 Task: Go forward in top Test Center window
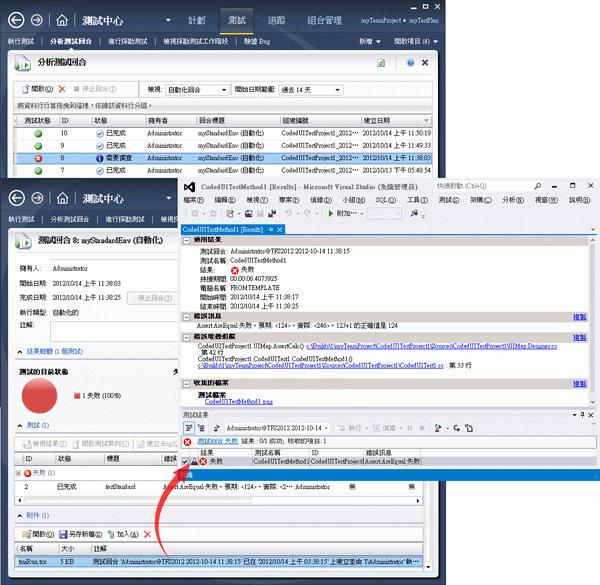(x=37, y=20)
